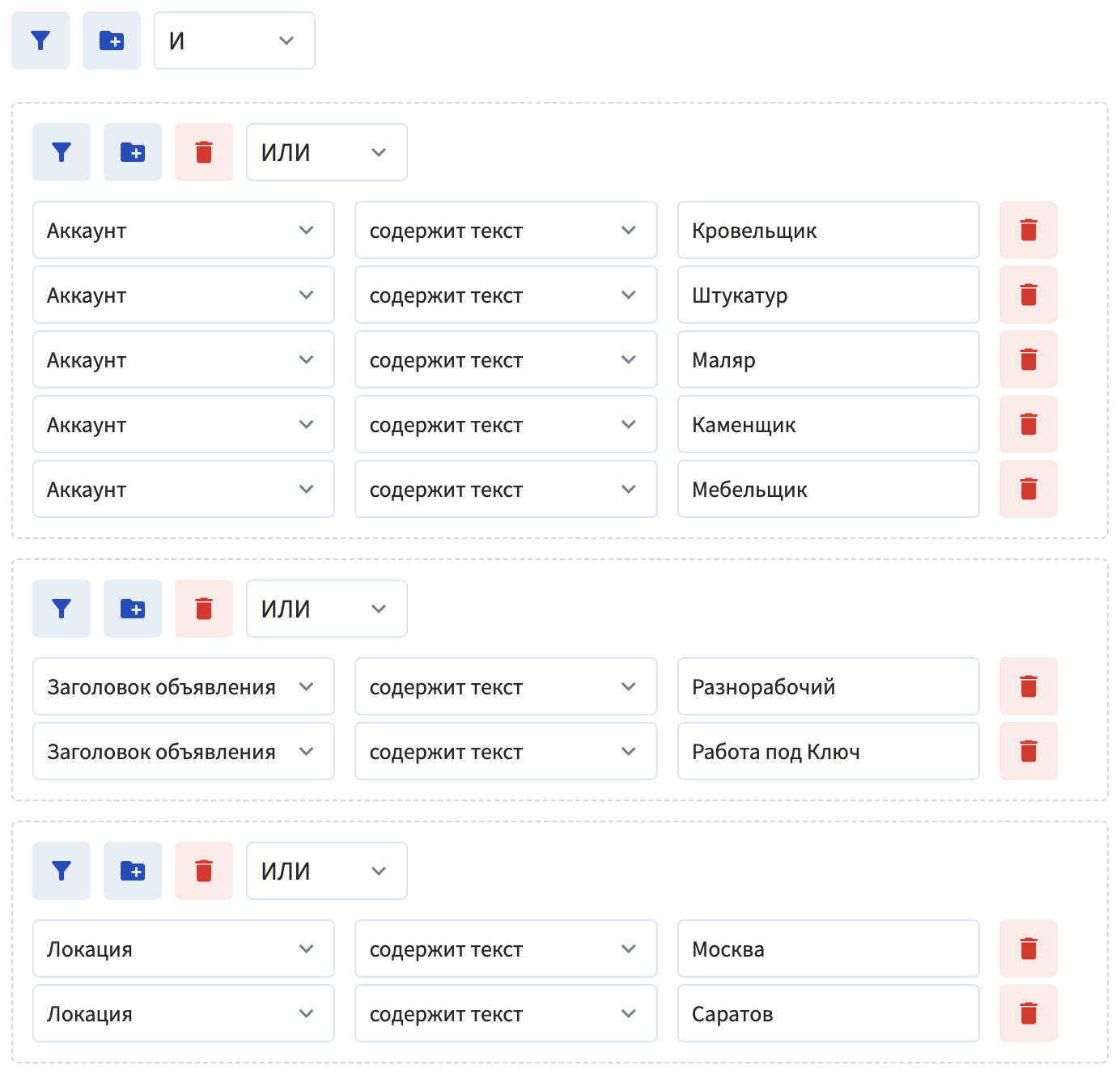This screenshot has height=1078, width=1120.
Task: Open the ИЛИ dropdown in the Локация group
Action: 326,871
